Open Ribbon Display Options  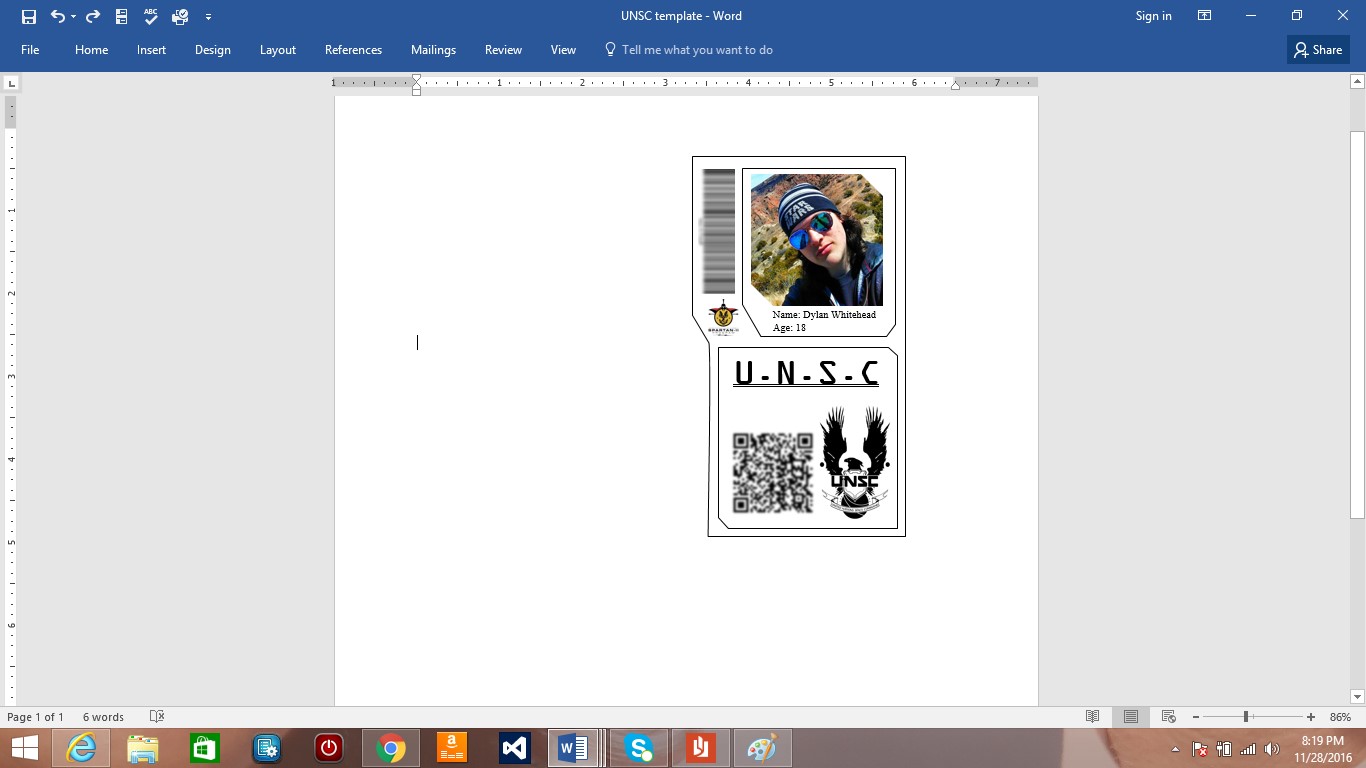(1205, 16)
